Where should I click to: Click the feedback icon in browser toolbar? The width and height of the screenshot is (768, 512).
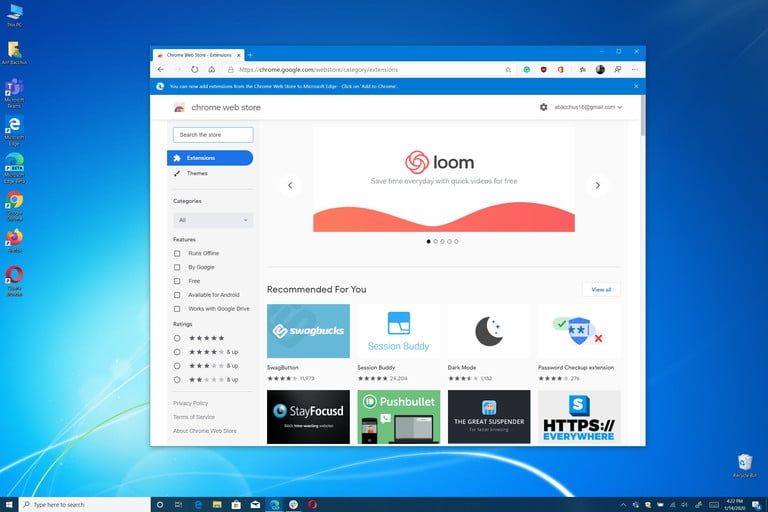point(618,70)
